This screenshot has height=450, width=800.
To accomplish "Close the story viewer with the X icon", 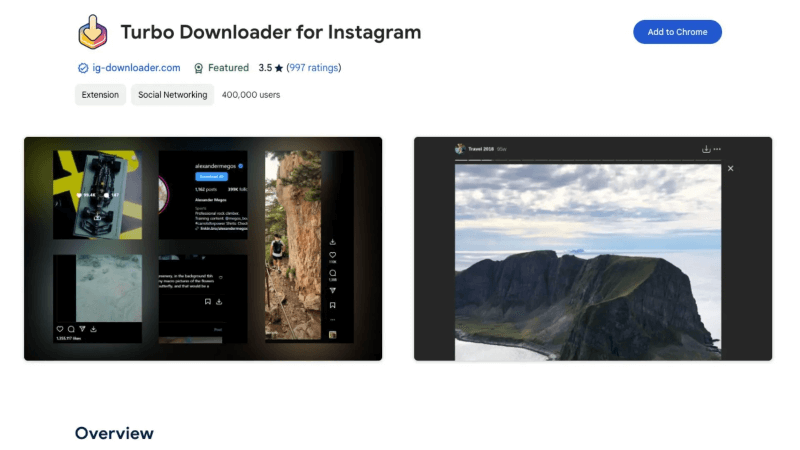I will 731,168.
